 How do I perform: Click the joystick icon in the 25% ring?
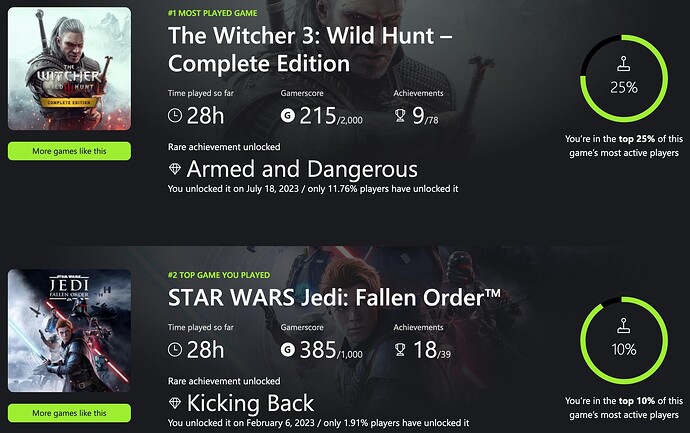(x=624, y=64)
